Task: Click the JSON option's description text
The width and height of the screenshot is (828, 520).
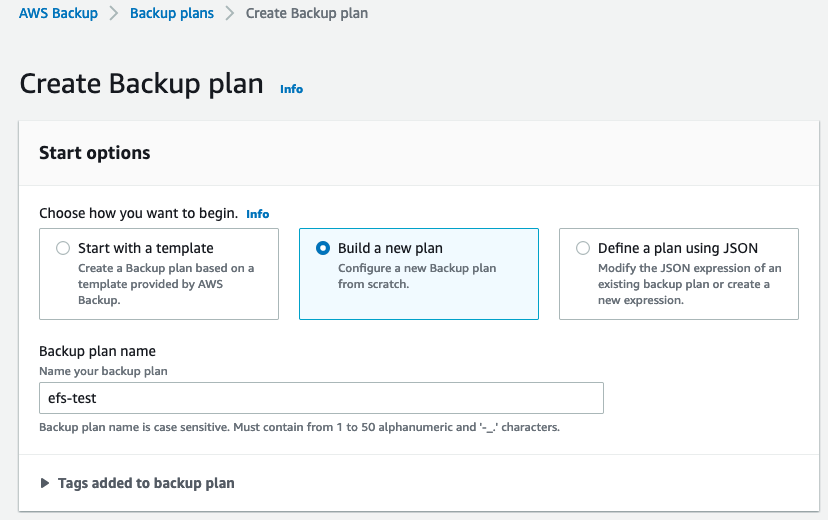Action: tap(689, 284)
